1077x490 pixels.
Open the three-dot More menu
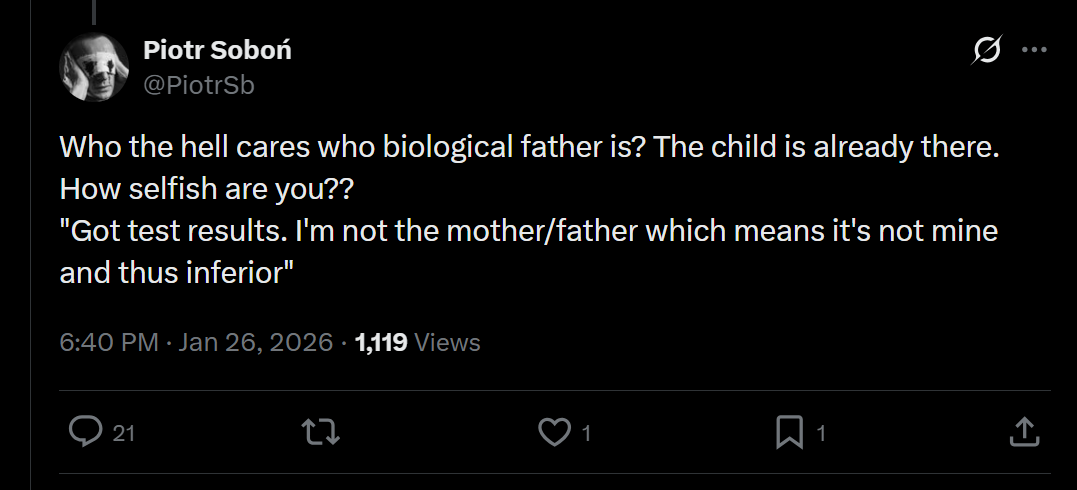coord(1033,51)
